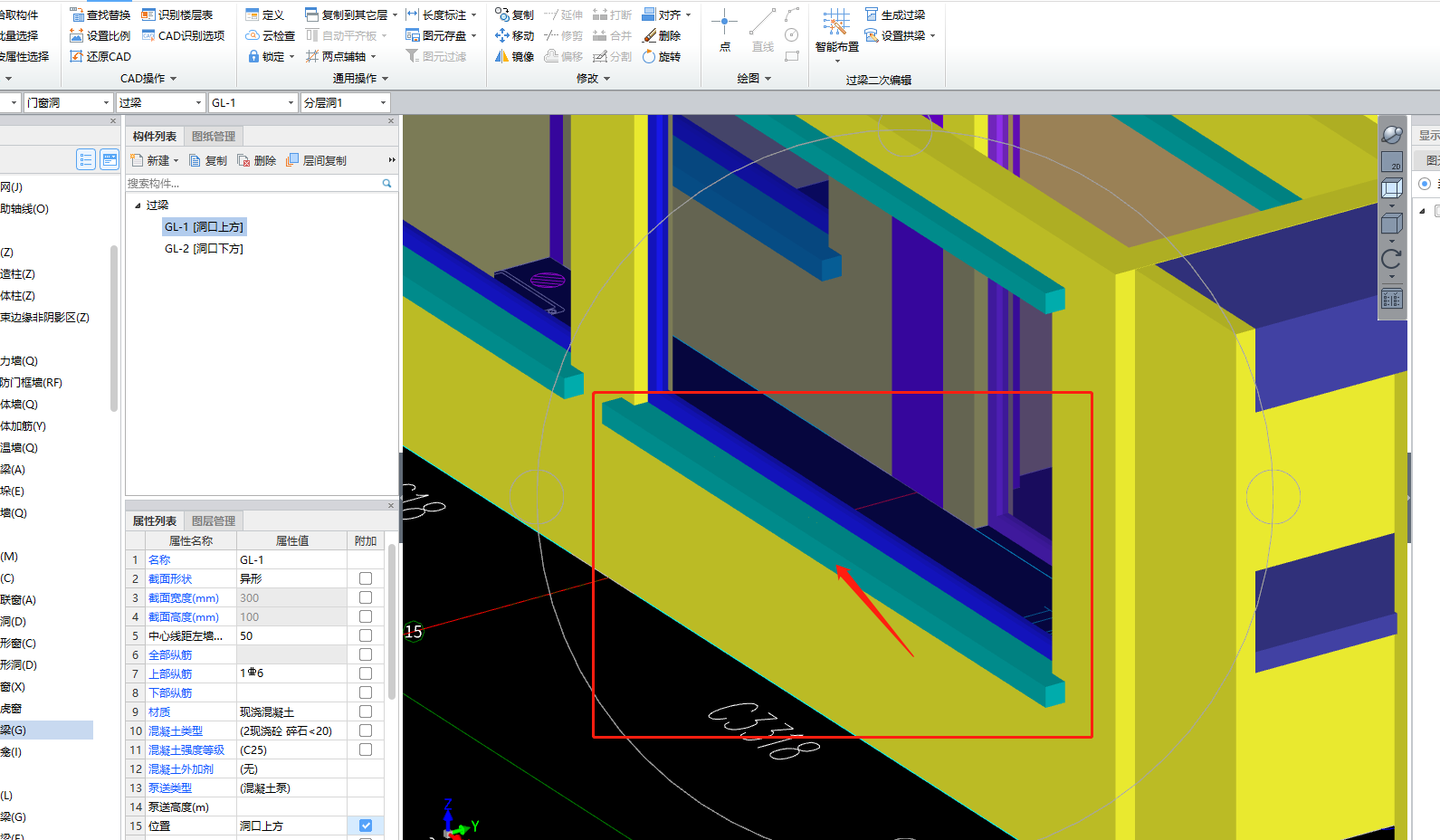
Task: Click 新建 to create a component
Action: (155, 160)
